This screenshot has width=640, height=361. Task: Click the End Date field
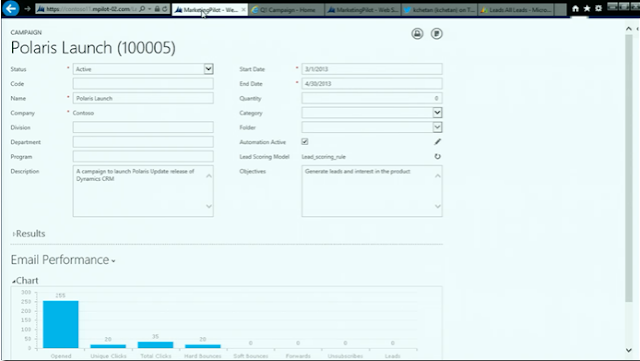pos(372,84)
